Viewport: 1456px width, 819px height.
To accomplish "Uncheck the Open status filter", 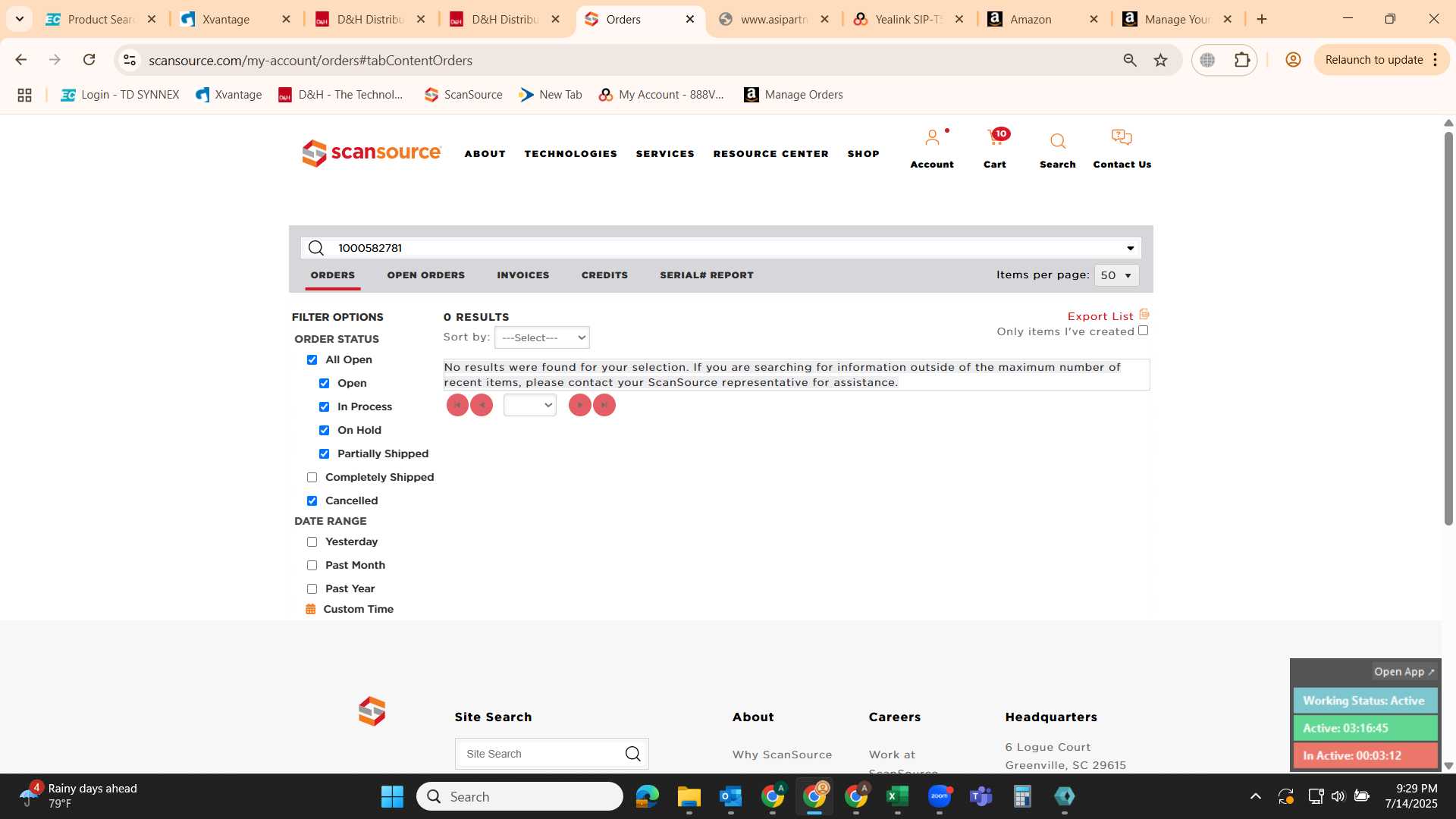I will (324, 384).
